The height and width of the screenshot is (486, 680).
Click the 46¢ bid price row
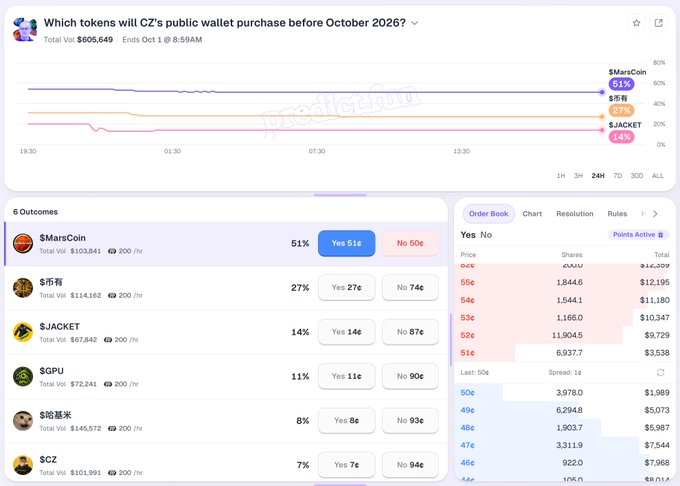click(x=565, y=463)
